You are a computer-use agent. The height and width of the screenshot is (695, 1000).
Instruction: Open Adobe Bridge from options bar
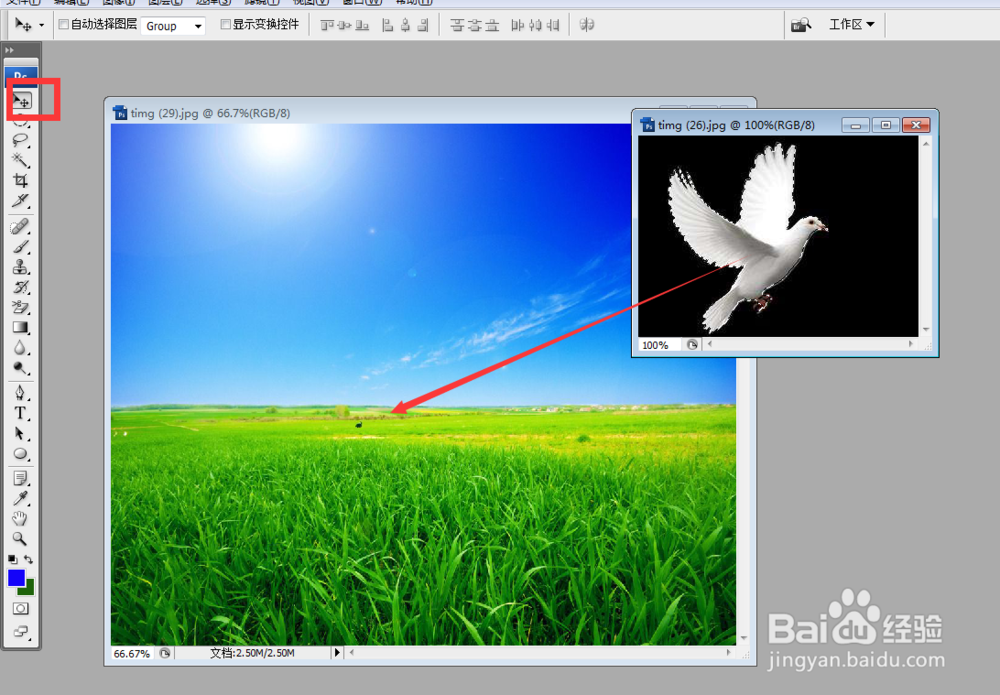tap(800, 25)
